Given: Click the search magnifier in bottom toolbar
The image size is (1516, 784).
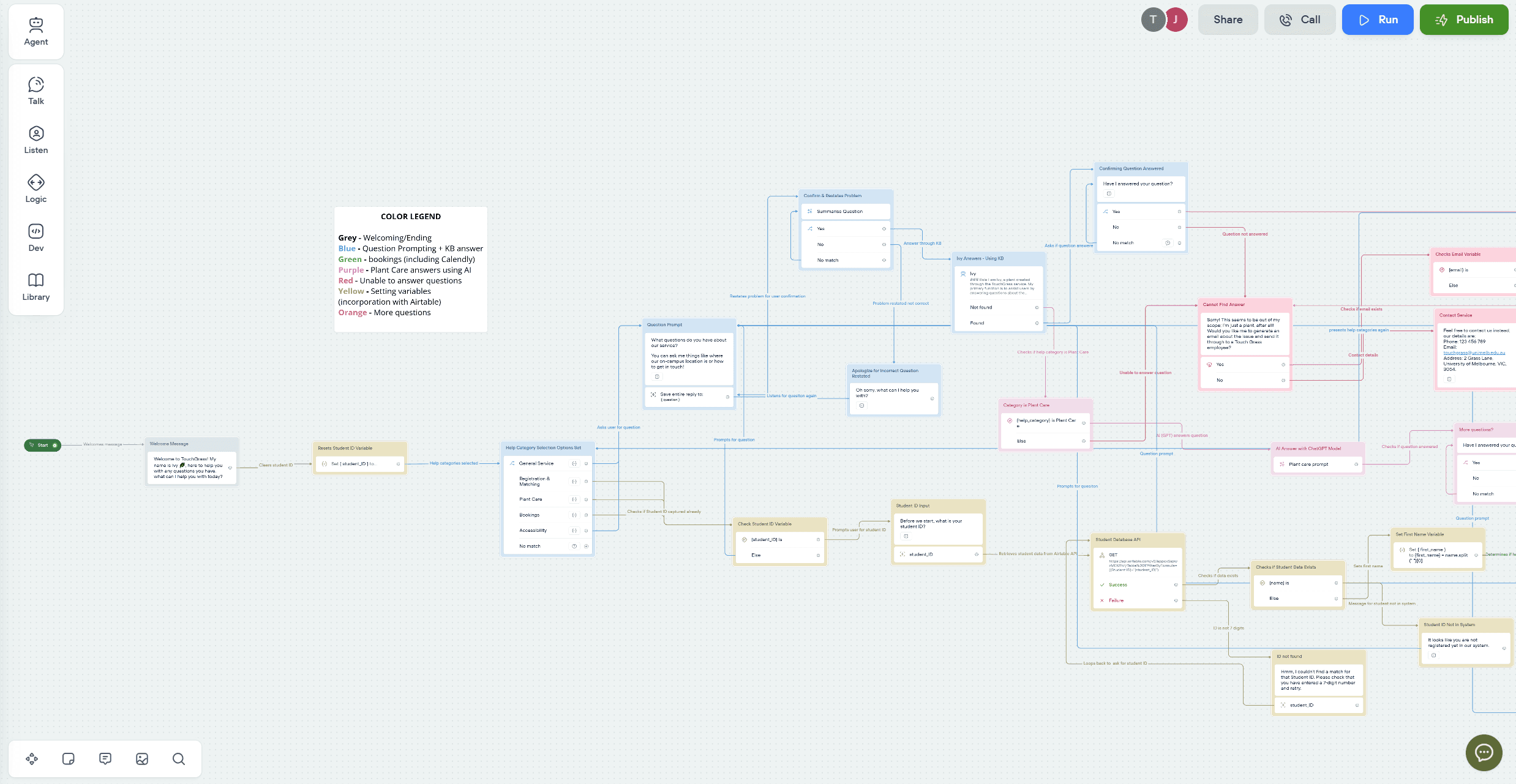Looking at the screenshot, I should pyautogui.click(x=179, y=759).
